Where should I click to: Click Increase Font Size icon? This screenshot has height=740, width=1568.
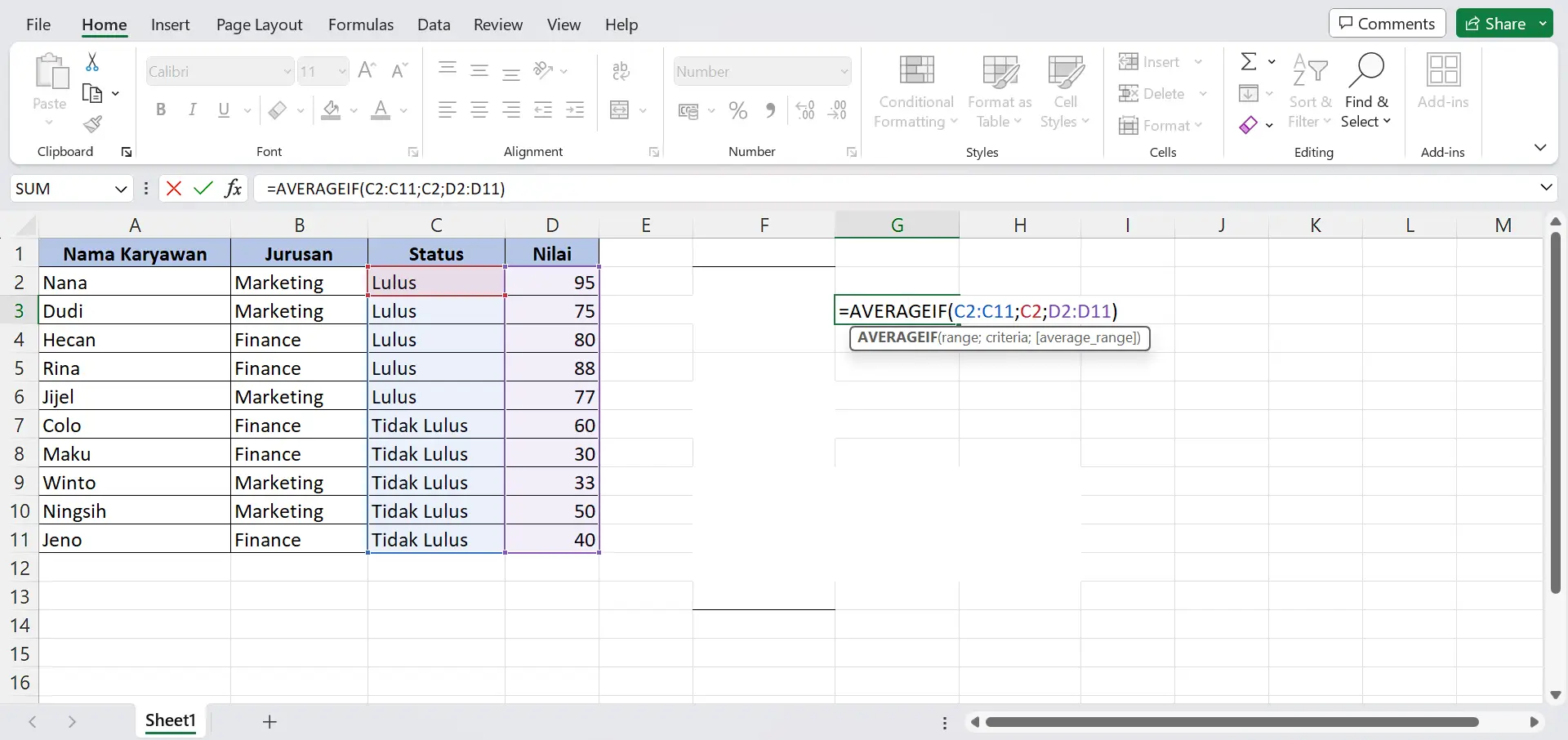click(x=367, y=71)
